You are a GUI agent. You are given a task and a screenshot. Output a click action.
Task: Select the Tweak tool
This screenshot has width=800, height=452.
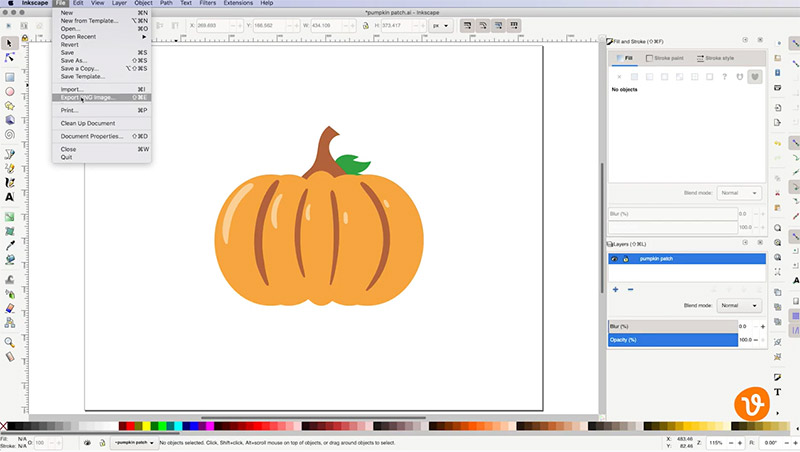coord(9,280)
